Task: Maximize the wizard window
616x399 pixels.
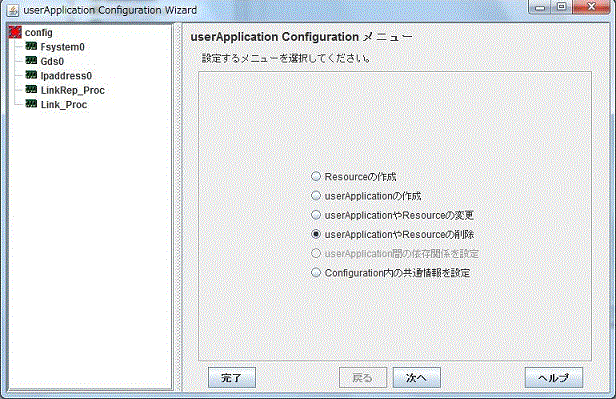Action: (x=562, y=7)
